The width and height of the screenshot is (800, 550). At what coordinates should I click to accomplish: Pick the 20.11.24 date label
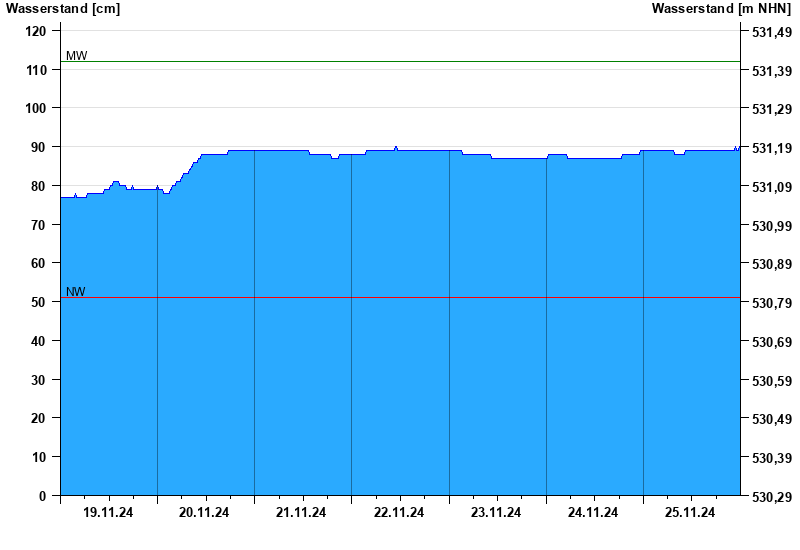pos(204,512)
